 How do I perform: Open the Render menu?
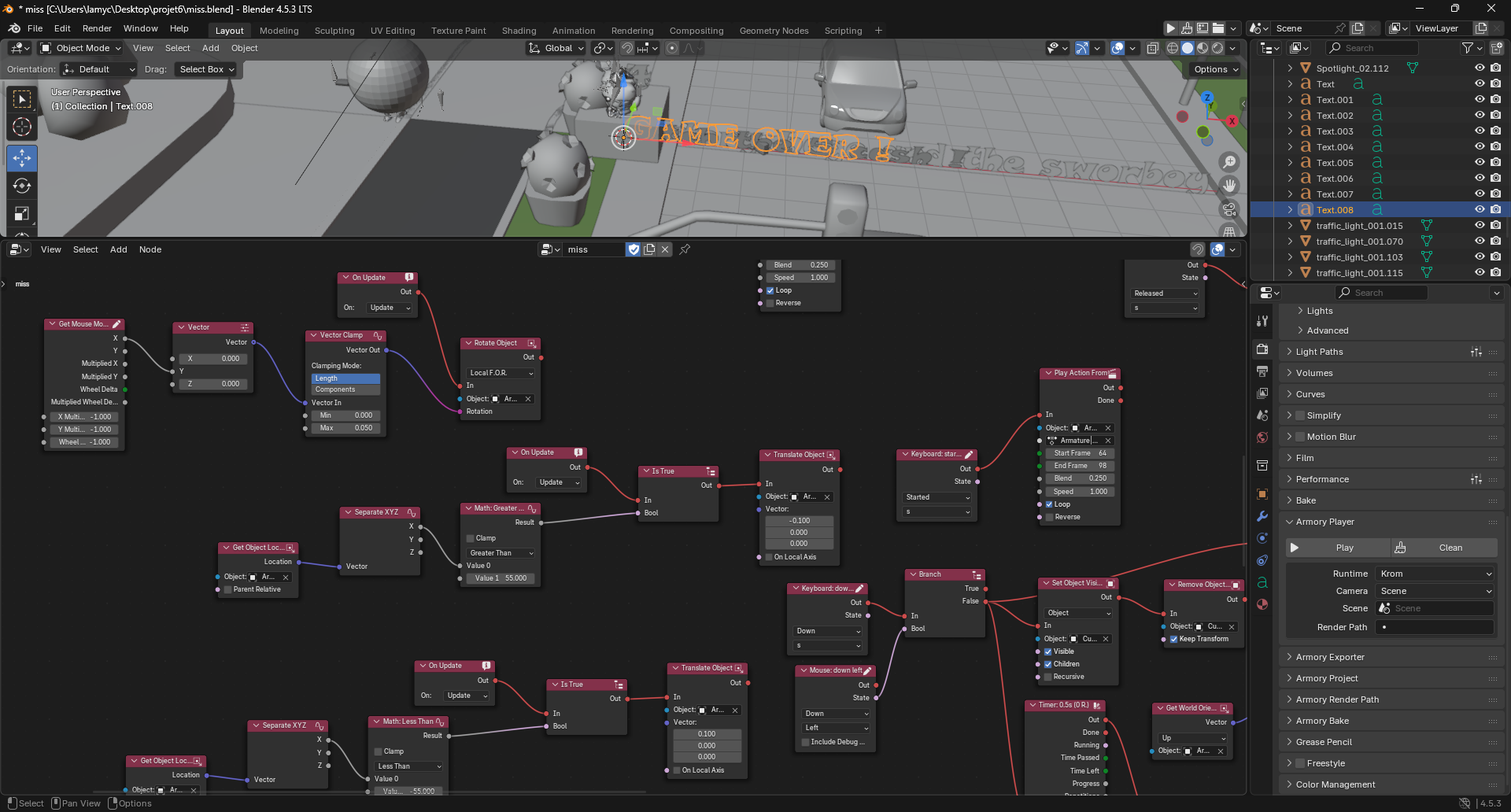coord(97,28)
